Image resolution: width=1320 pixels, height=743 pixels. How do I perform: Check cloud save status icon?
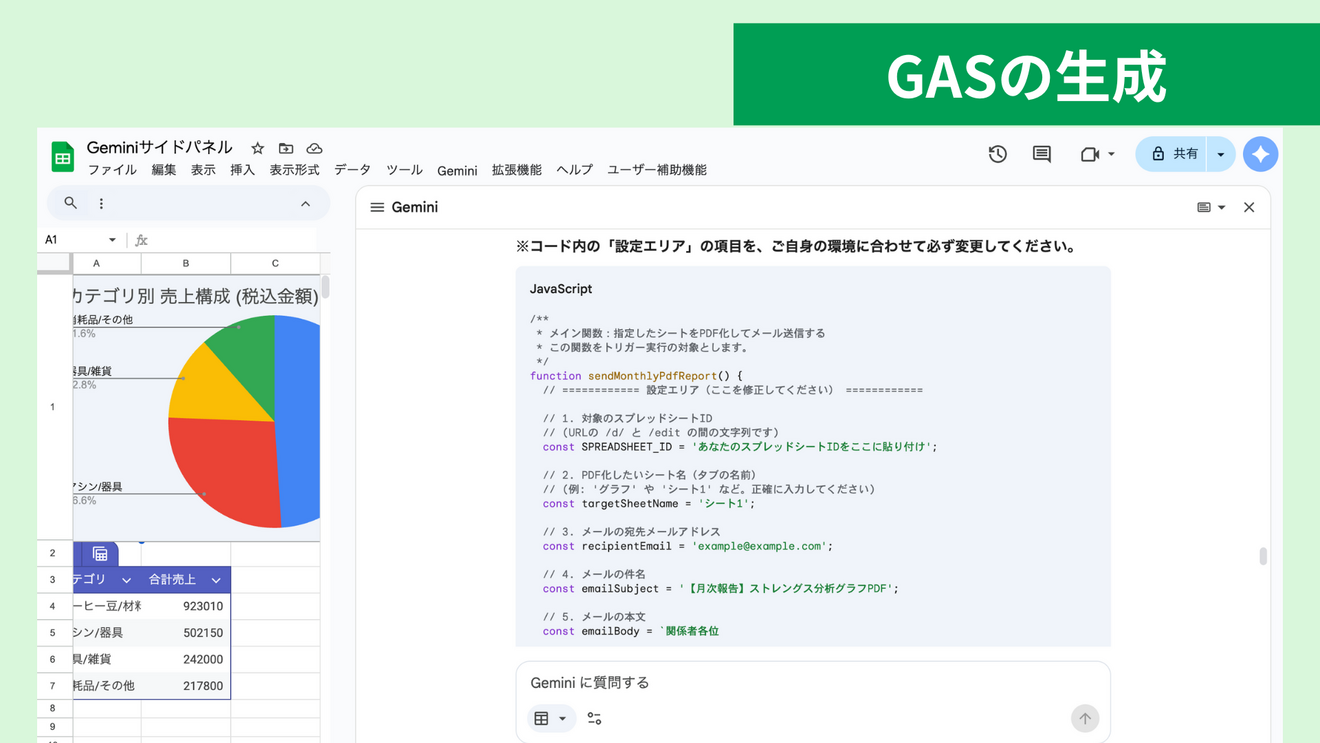pos(314,148)
